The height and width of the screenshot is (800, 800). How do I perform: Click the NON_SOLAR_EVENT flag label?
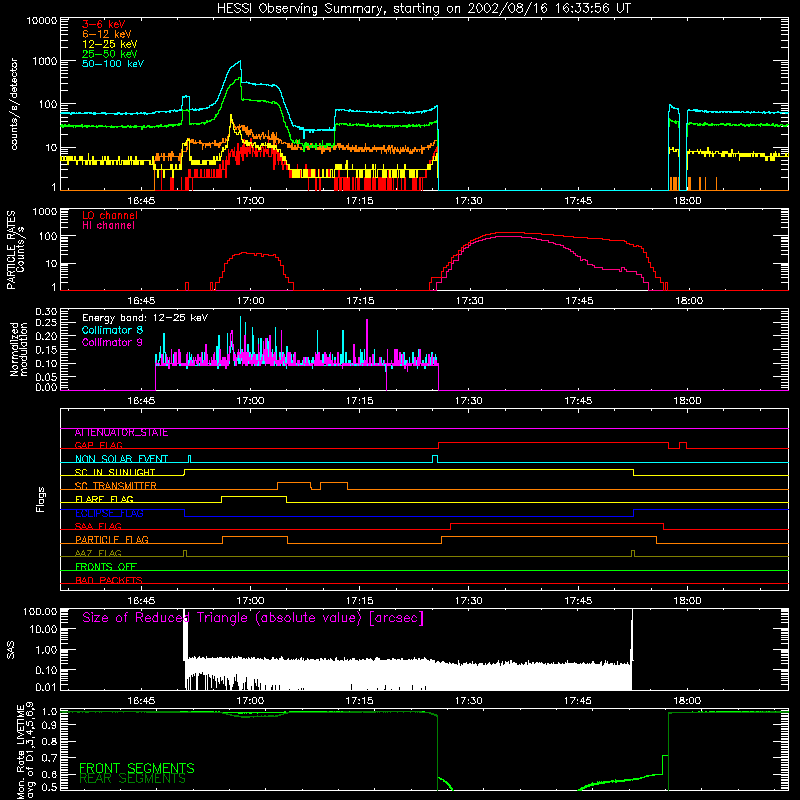tap(121, 459)
